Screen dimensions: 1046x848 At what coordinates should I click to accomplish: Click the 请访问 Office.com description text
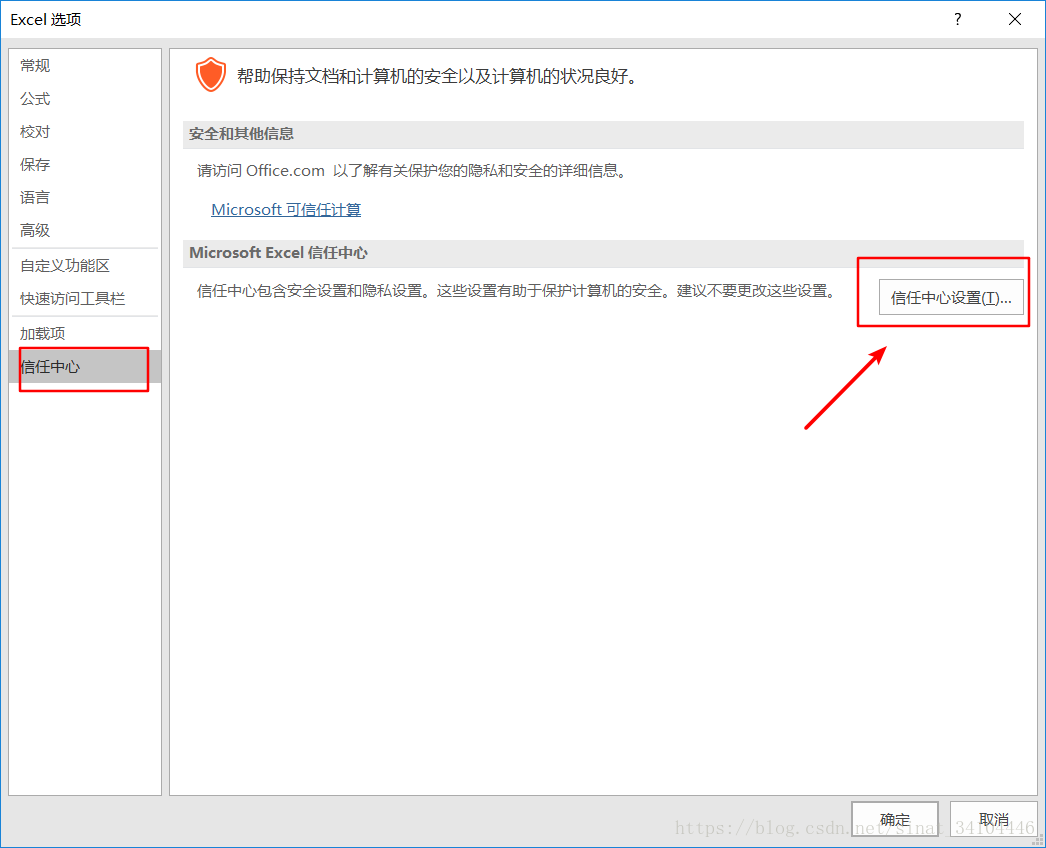tap(413, 171)
